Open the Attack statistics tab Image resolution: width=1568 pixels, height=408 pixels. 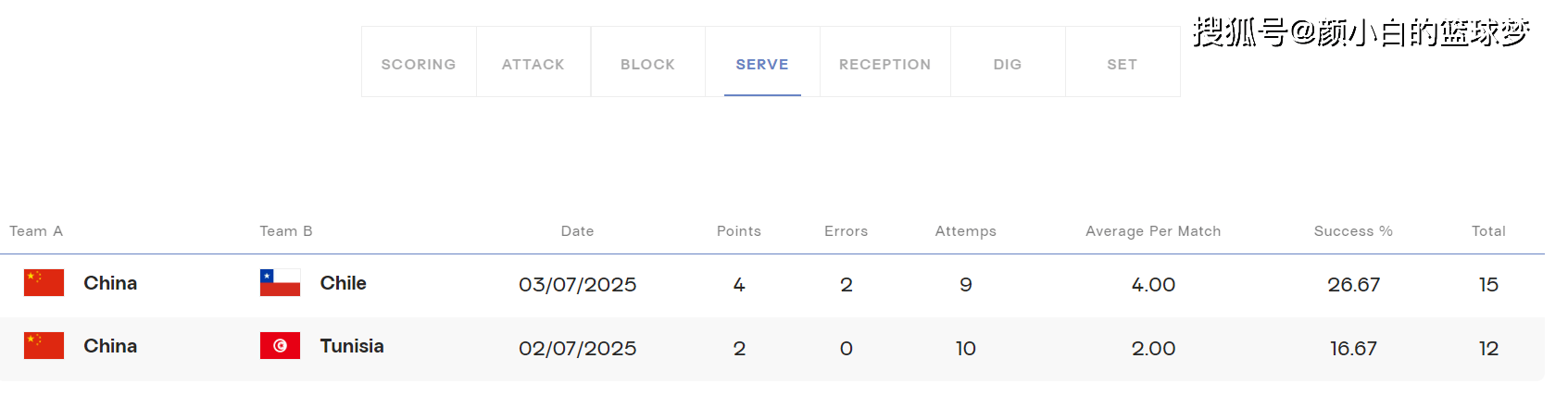pyautogui.click(x=533, y=64)
